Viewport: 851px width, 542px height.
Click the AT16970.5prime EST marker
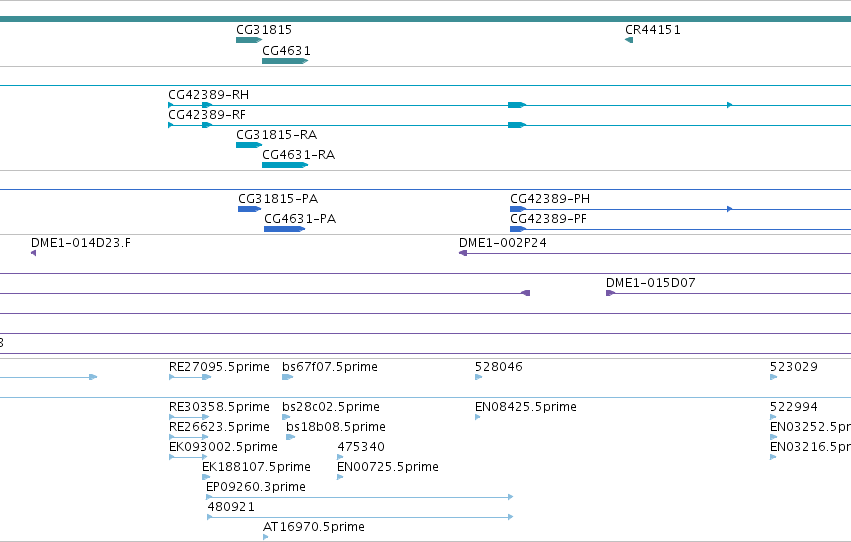tap(265, 537)
